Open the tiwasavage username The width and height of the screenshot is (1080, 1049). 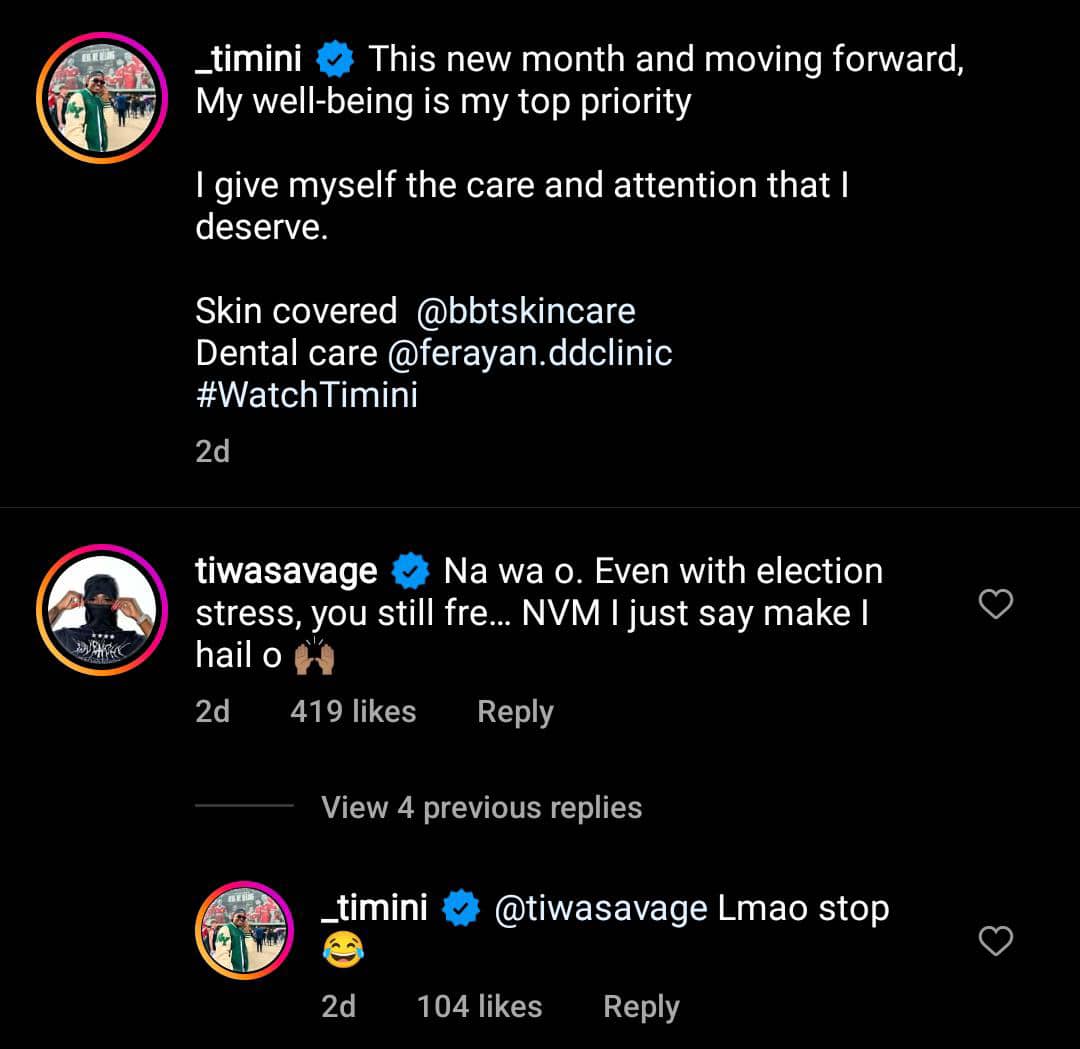286,572
